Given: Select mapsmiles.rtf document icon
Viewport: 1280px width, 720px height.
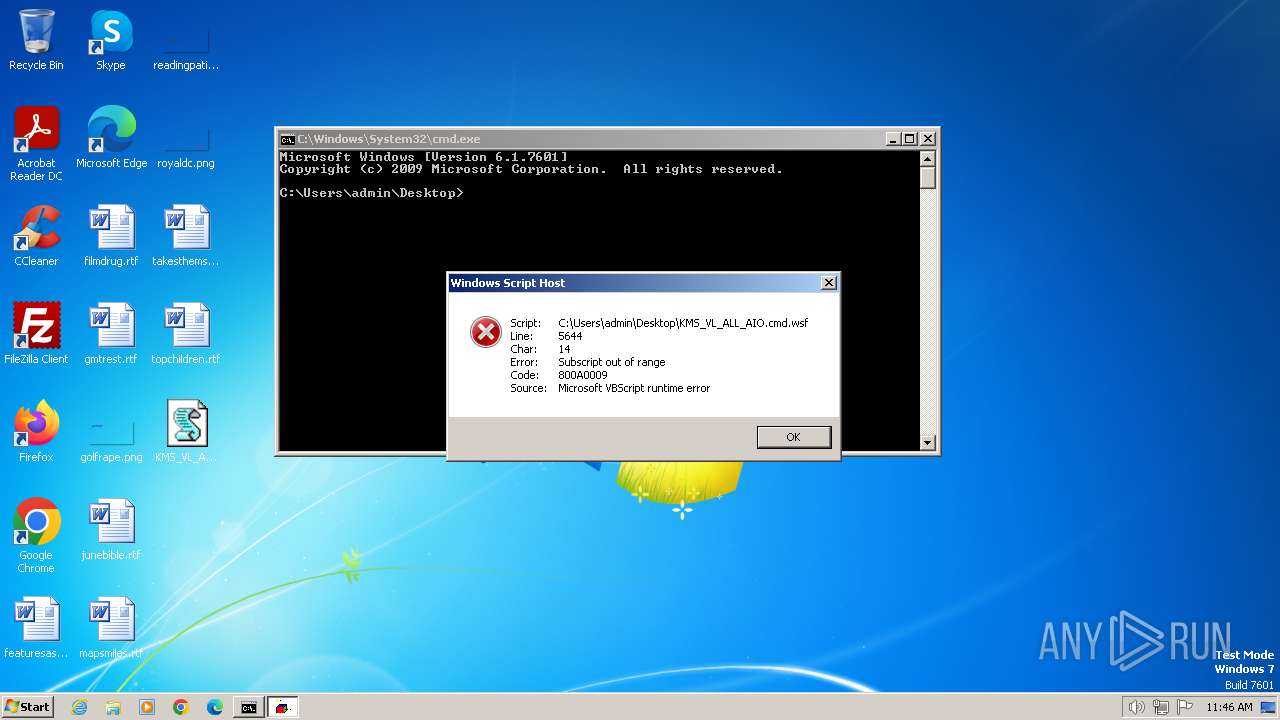Looking at the screenshot, I should [111, 628].
